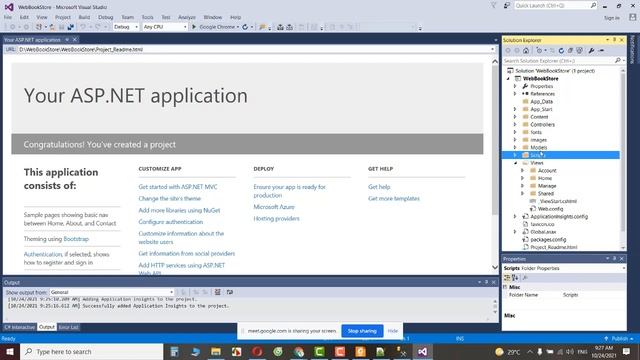Click the New Project toolbar icon
This screenshot has height=360, width=640.
click(39, 27)
